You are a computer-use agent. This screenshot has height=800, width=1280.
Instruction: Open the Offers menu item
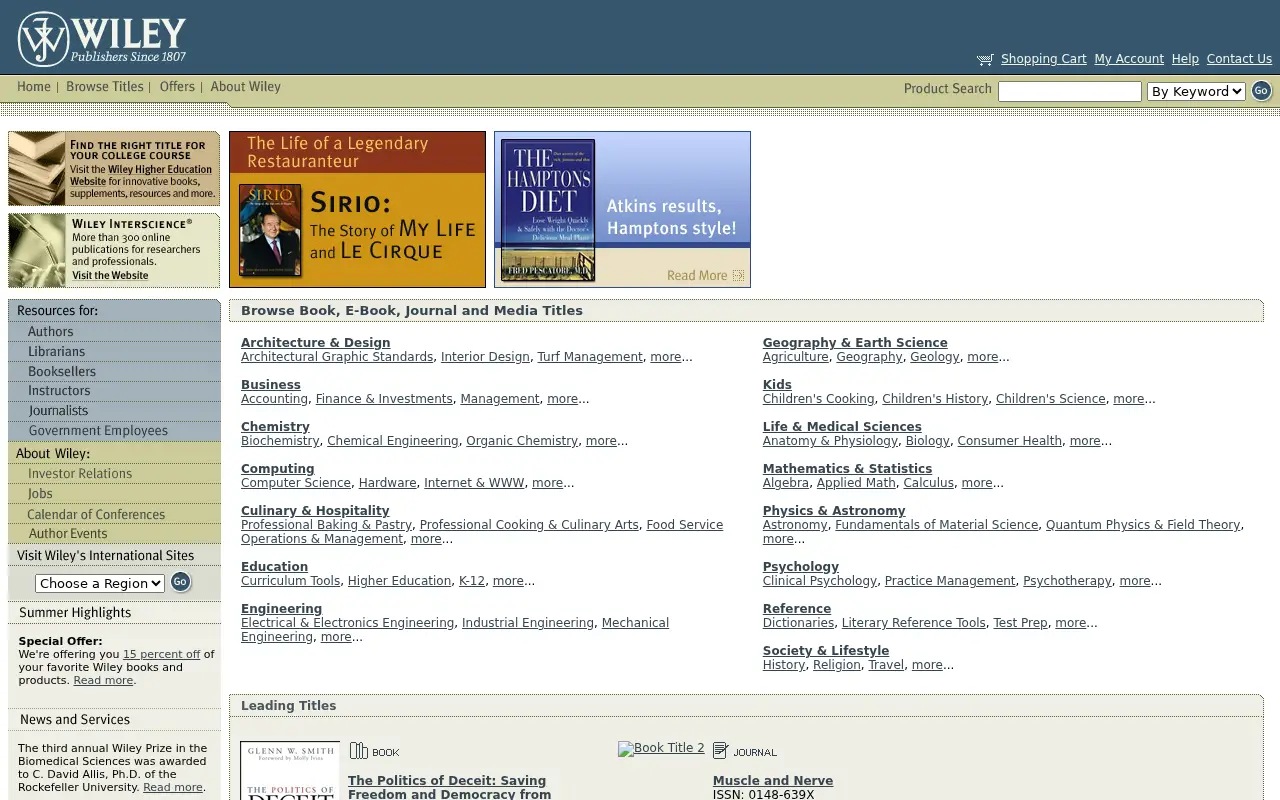click(x=177, y=87)
